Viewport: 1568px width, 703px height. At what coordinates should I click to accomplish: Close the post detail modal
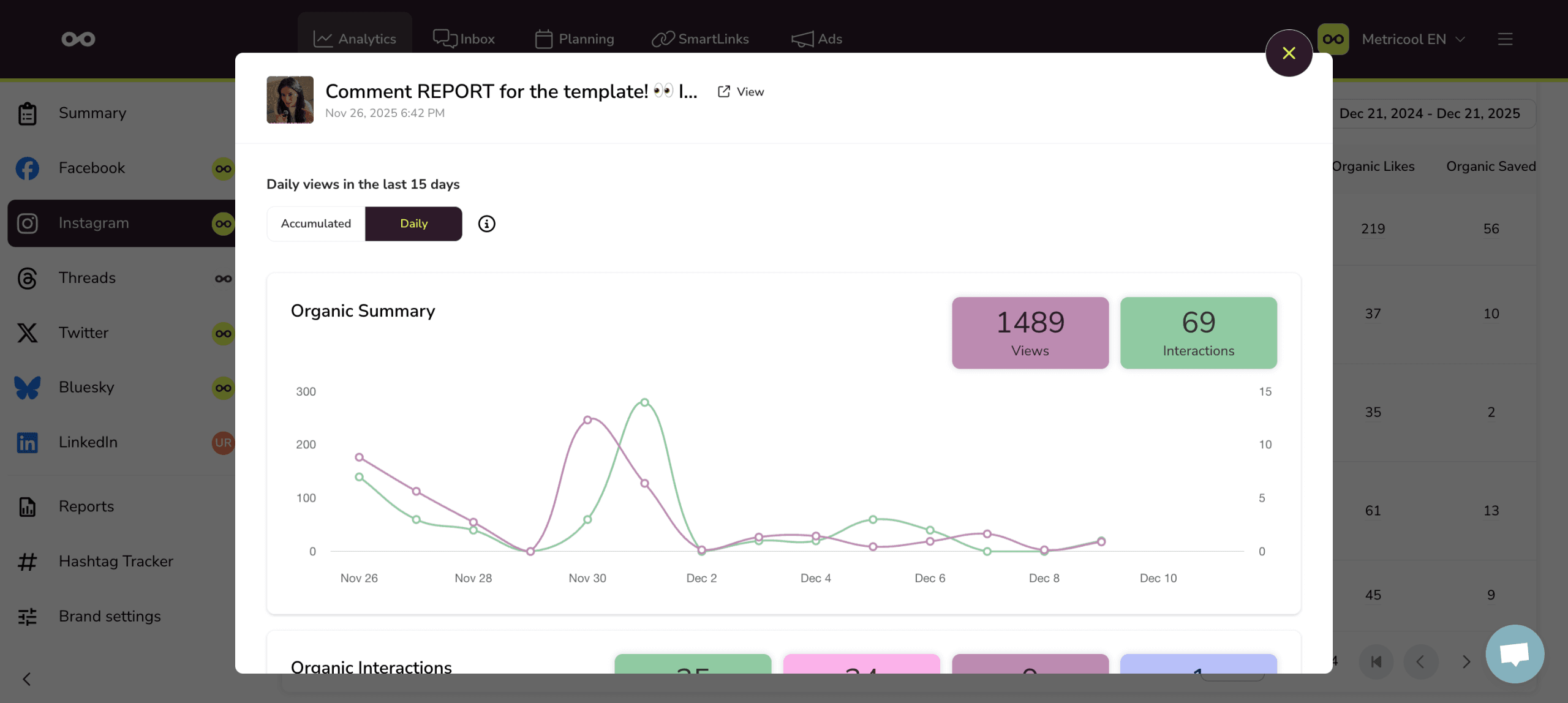pyautogui.click(x=1289, y=53)
